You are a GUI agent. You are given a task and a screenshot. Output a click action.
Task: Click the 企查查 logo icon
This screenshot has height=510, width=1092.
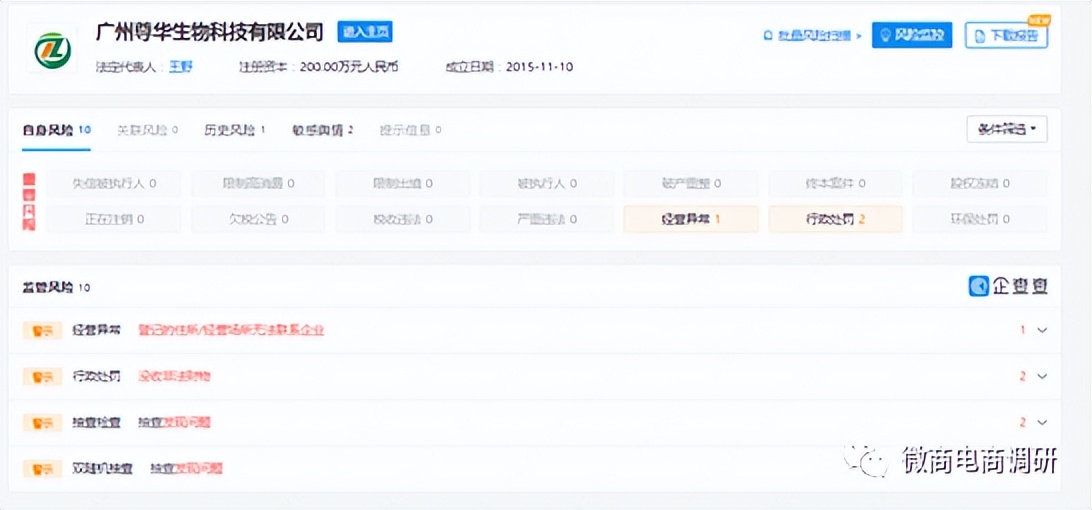979,286
